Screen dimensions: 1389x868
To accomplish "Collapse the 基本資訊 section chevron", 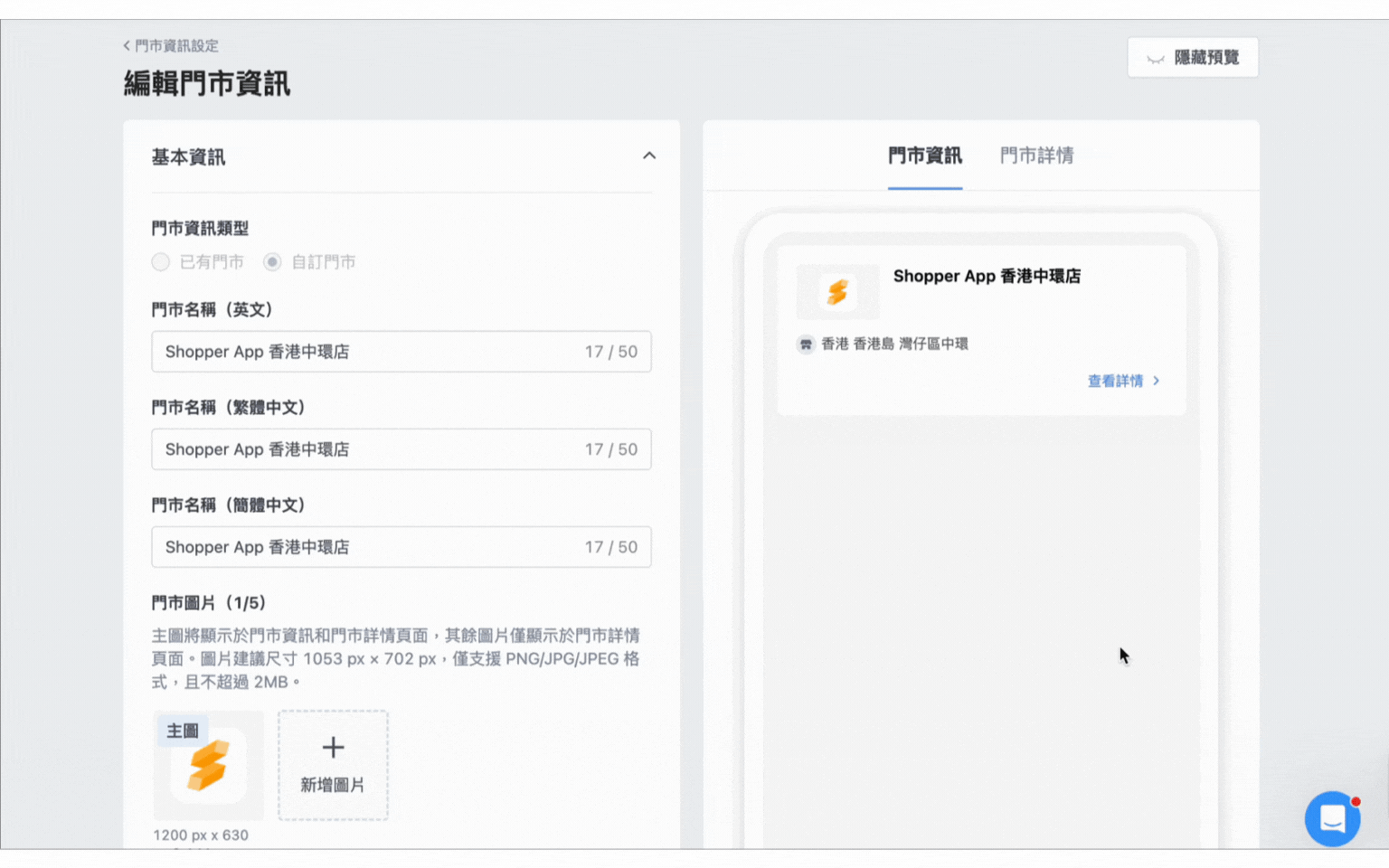I will point(649,156).
